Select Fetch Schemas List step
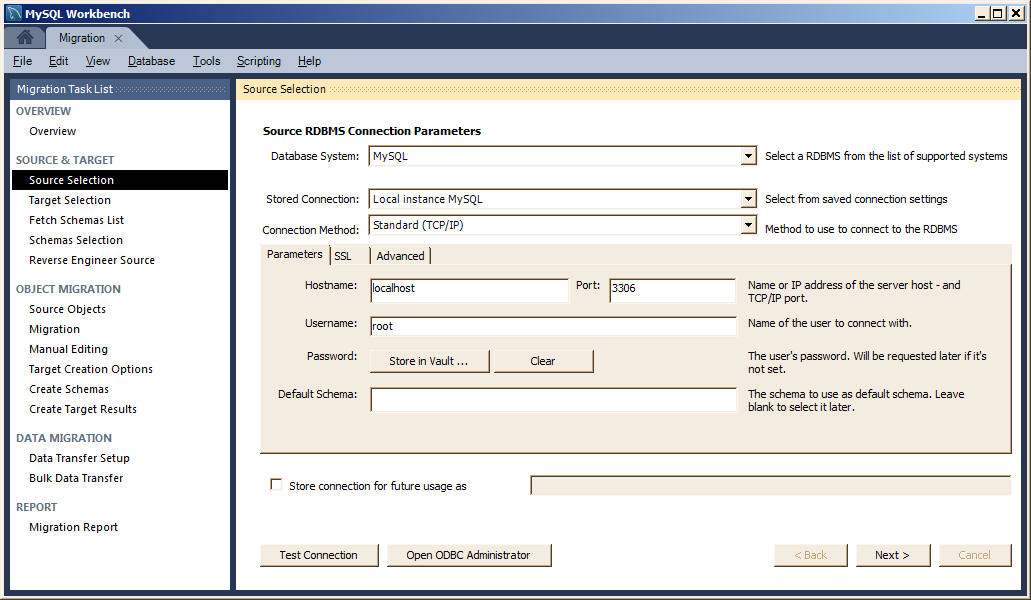 [x=76, y=220]
